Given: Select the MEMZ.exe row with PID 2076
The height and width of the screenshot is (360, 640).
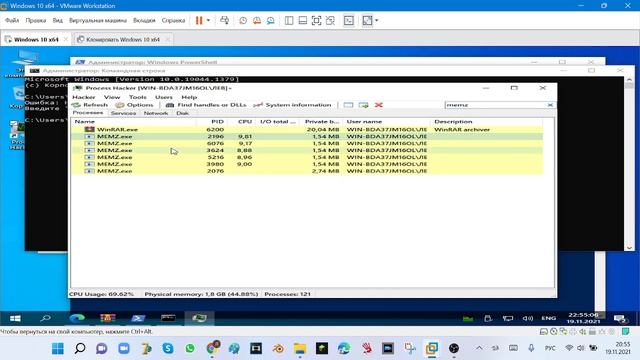Looking at the screenshot, I should click(x=307, y=171).
